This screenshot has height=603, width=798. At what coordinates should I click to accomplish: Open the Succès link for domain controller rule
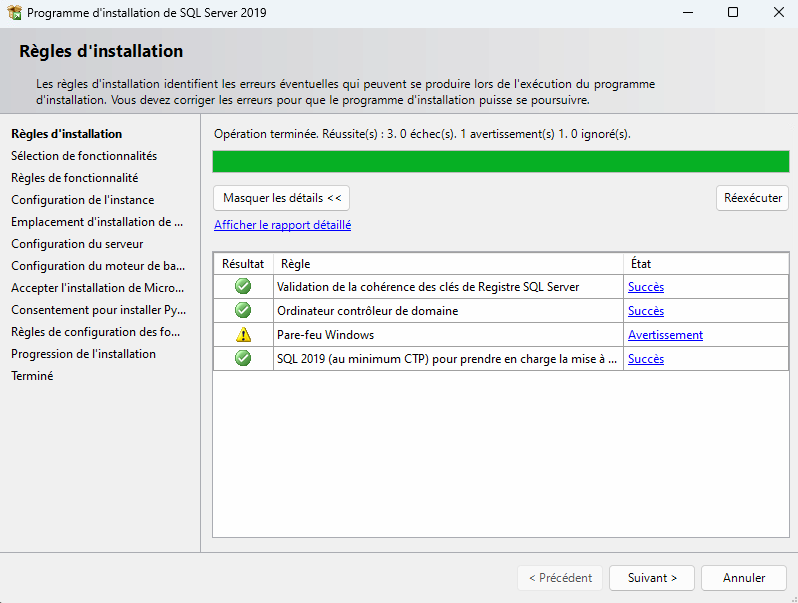(646, 311)
